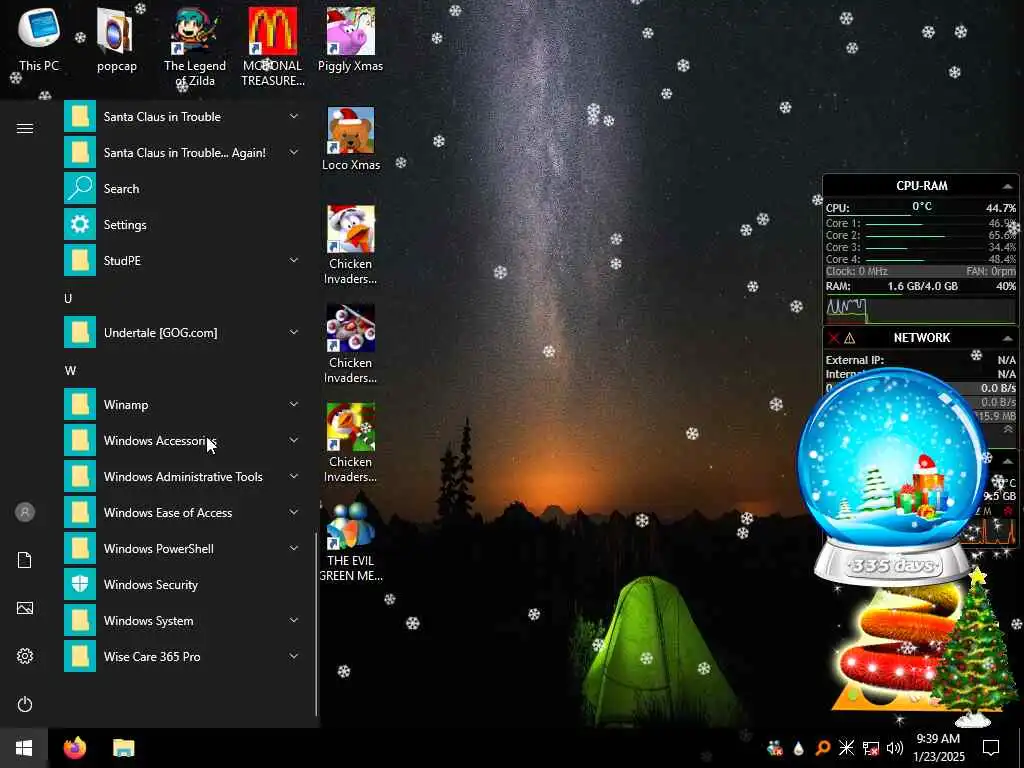Click the water drop tray icon

pyautogui.click(x=799, y=748)
